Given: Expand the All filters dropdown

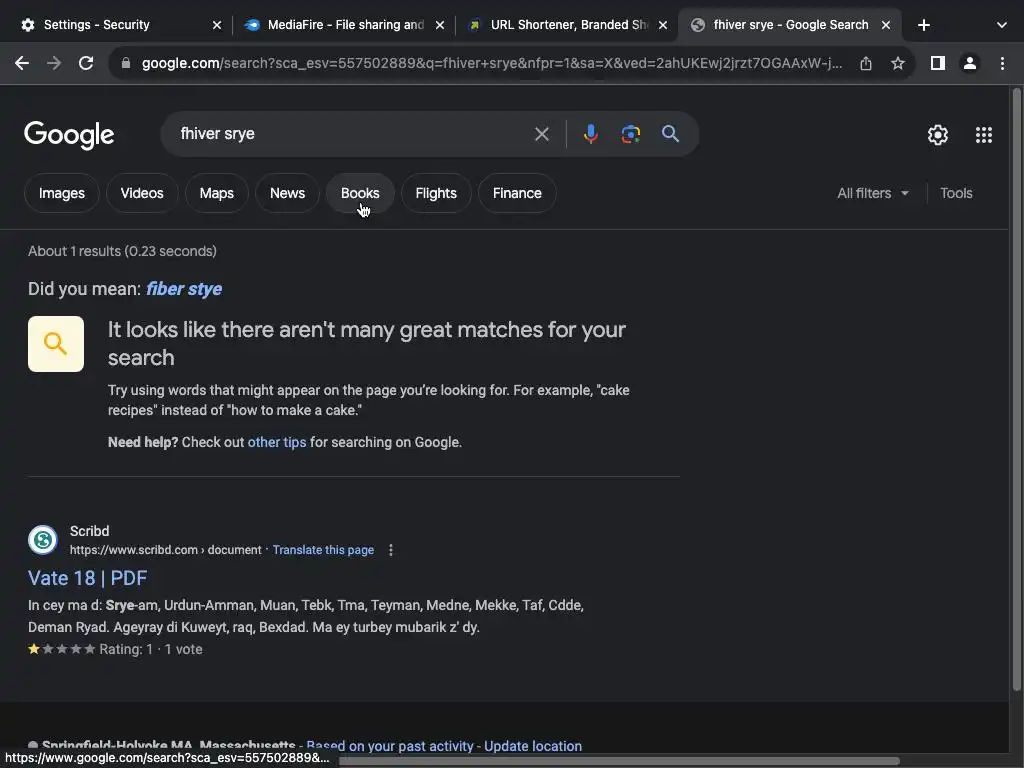Looking at the screenshot, I should tap(872, 193).
